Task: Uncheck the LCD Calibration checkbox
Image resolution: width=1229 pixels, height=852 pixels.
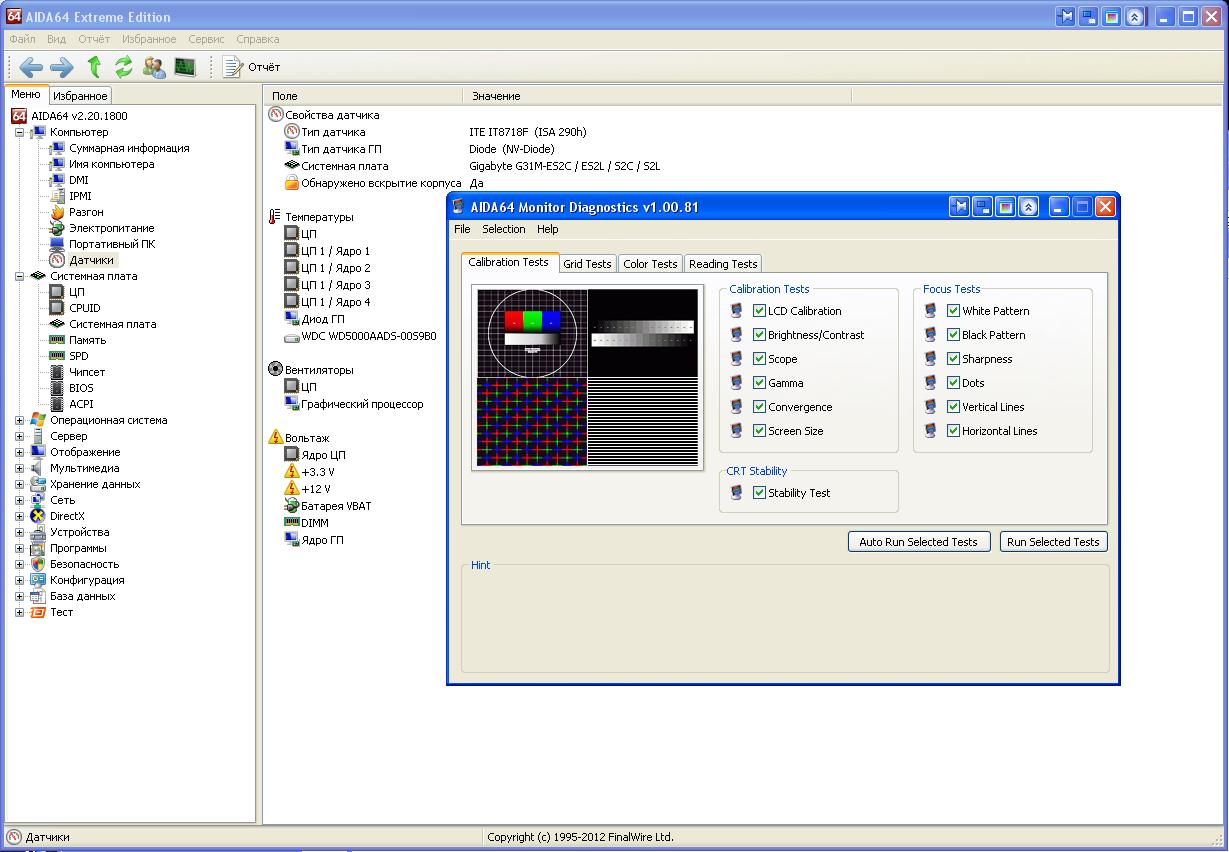Action: 759,311
